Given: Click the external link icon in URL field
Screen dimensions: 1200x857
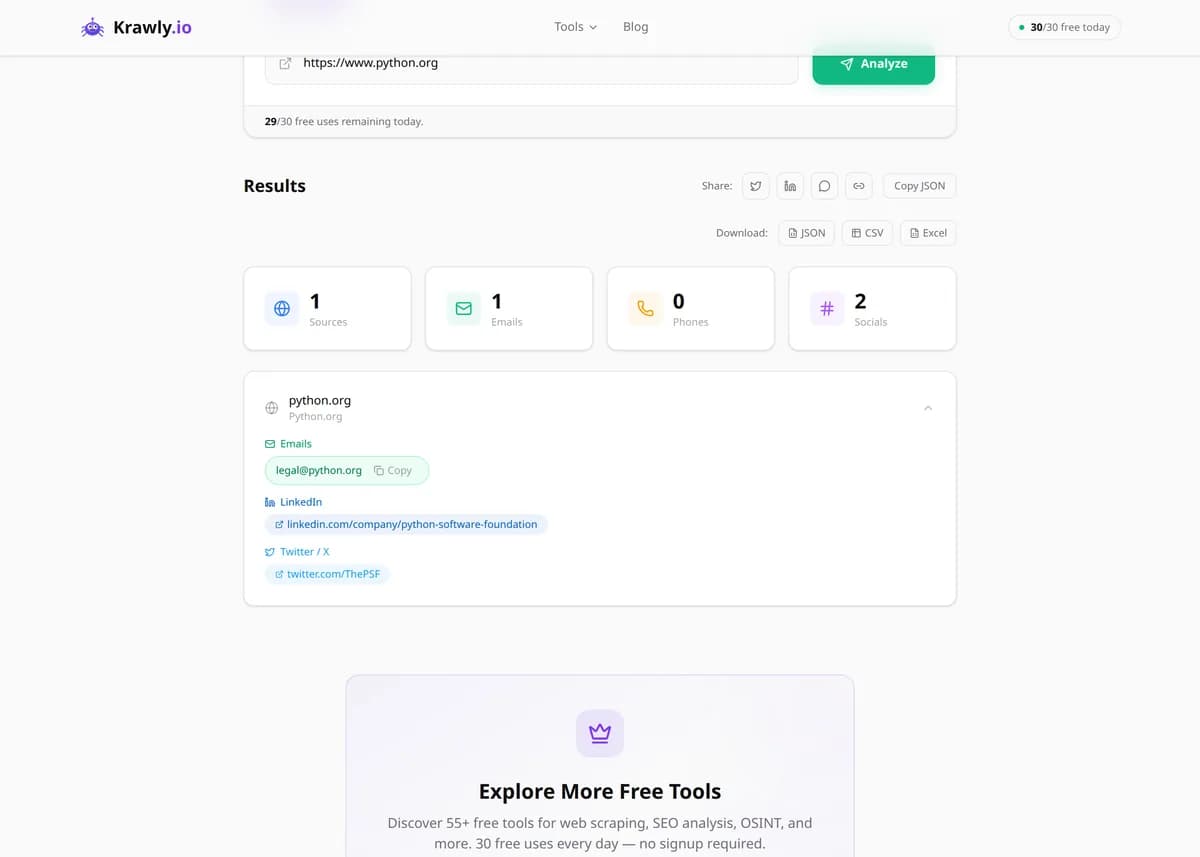Looking at the screenshot, I should pos(285,63).
